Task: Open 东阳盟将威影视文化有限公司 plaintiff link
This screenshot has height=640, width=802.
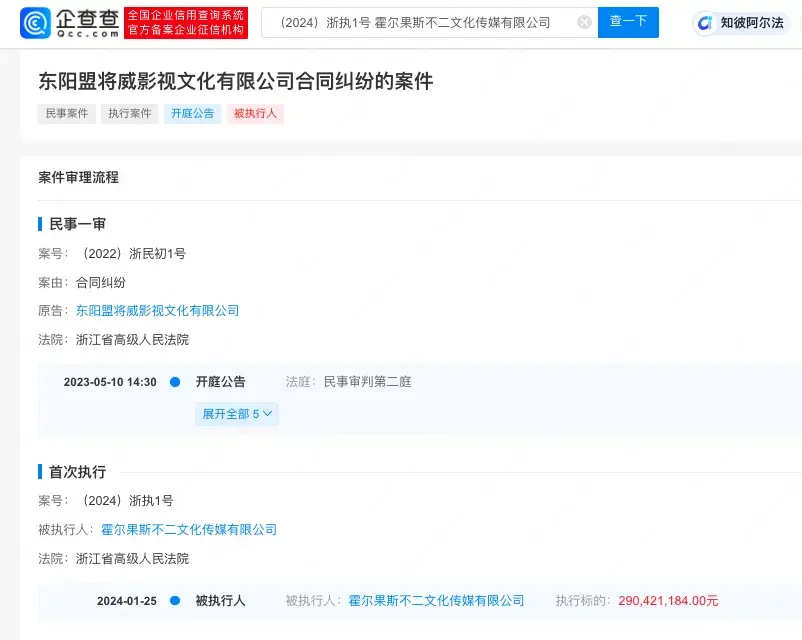Action: pos(156,310)
